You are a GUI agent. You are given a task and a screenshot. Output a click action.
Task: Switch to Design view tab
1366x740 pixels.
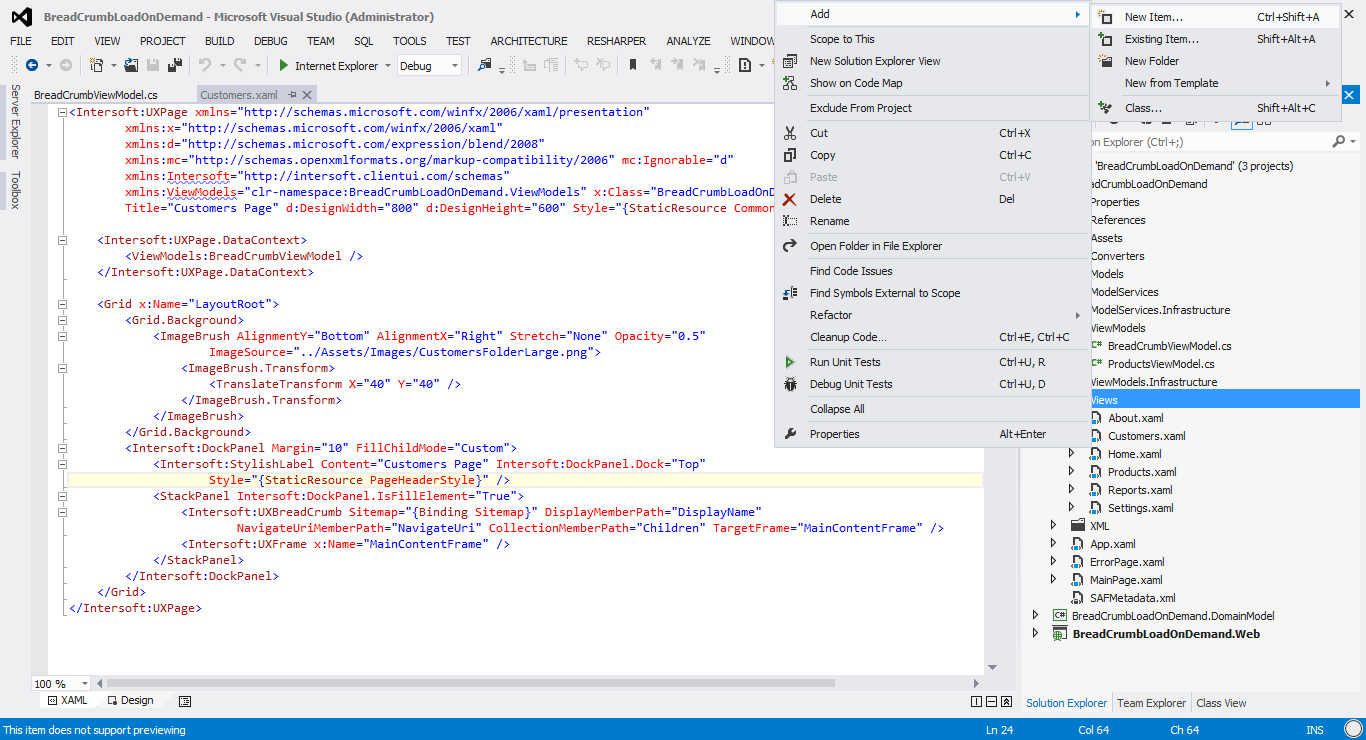pyautogui.click(x=131, y=701)
